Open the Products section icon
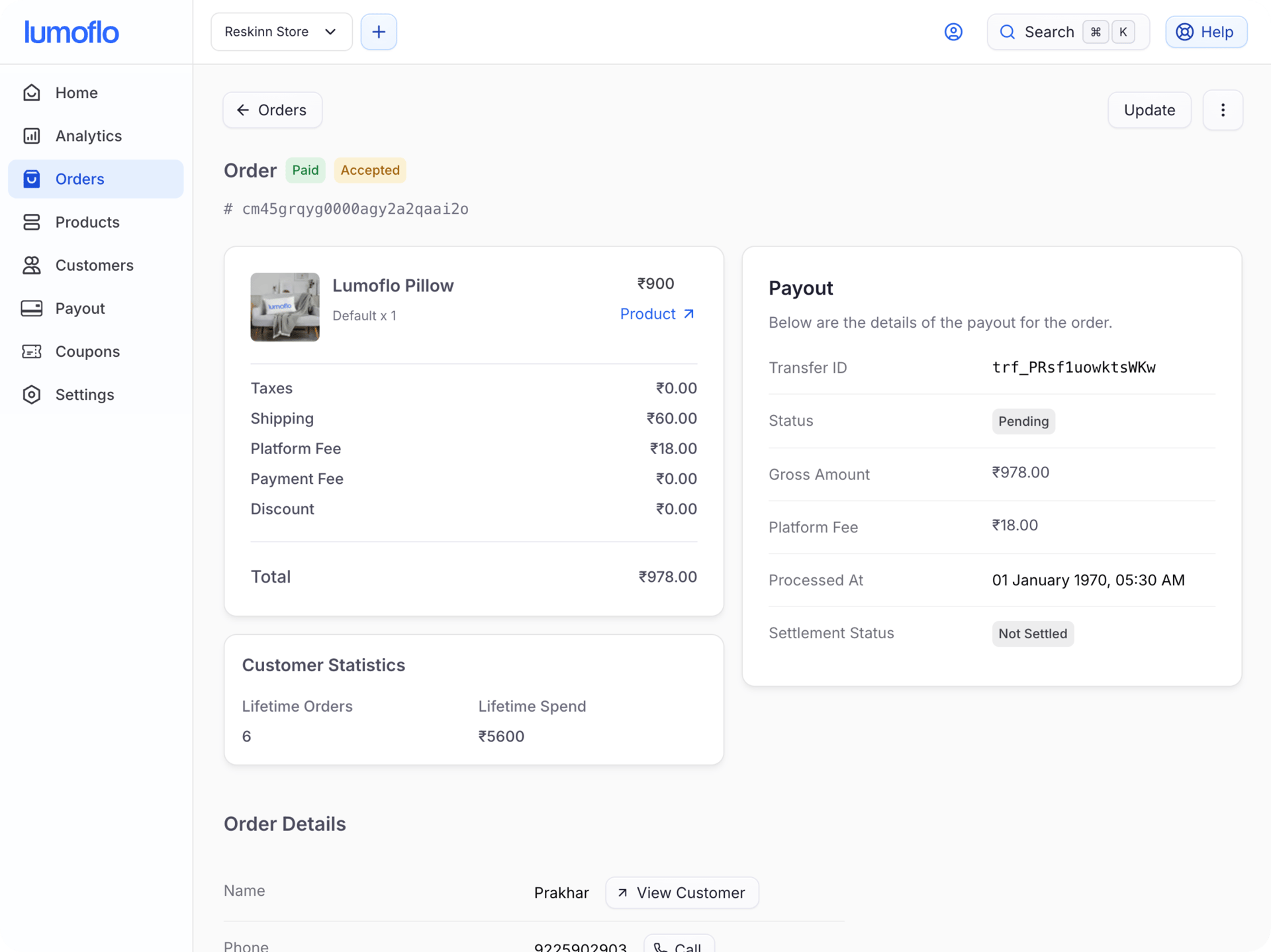The image size is (1271, 952). 32,222
